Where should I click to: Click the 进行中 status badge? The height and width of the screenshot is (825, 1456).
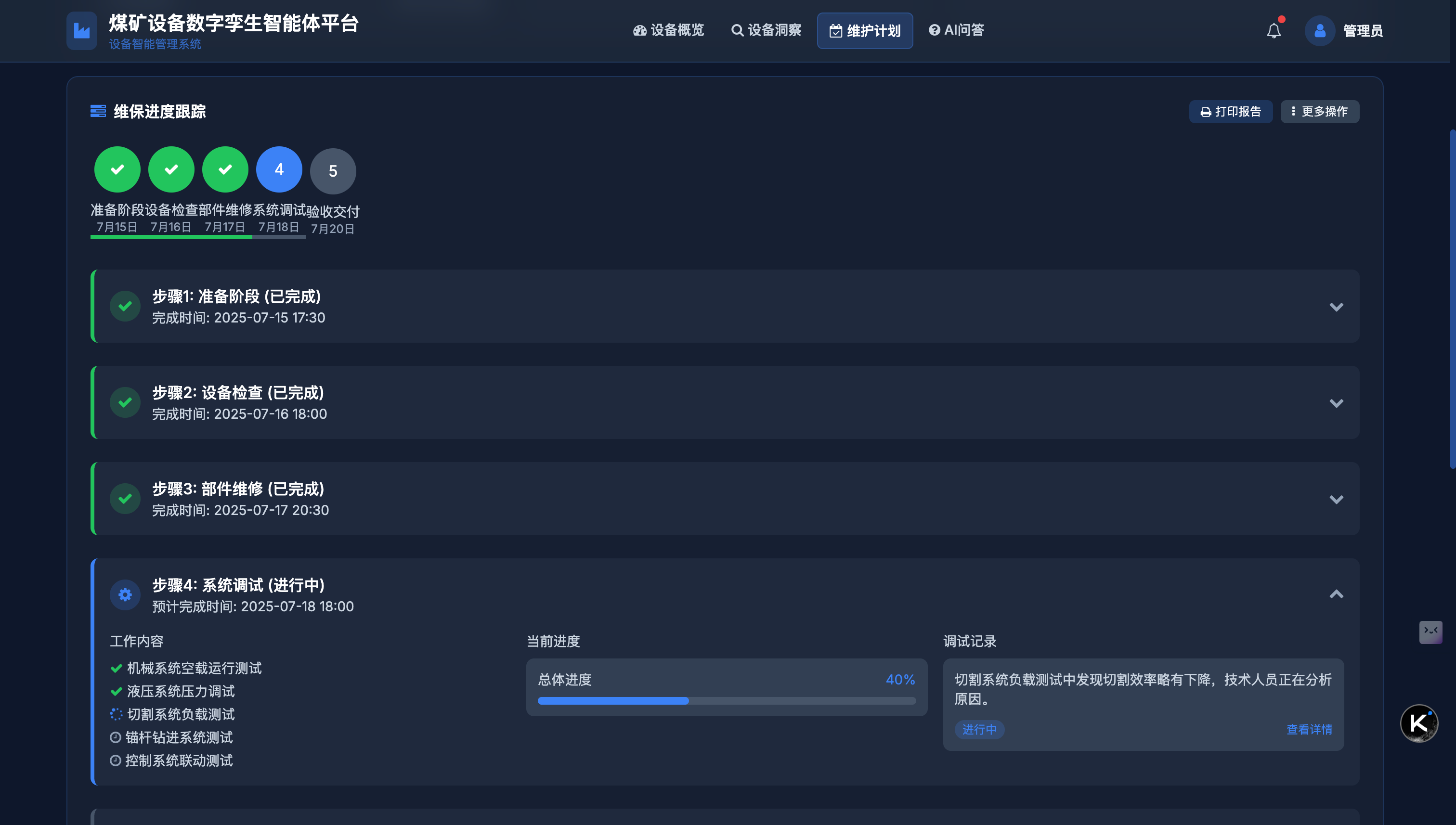coord(979,729)
